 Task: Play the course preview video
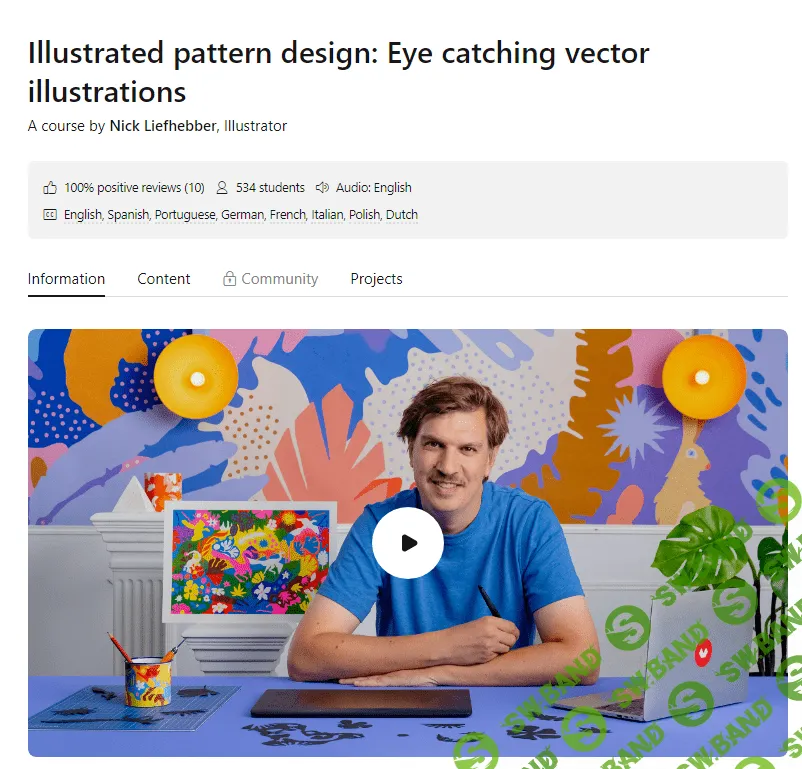coord(407,543)
